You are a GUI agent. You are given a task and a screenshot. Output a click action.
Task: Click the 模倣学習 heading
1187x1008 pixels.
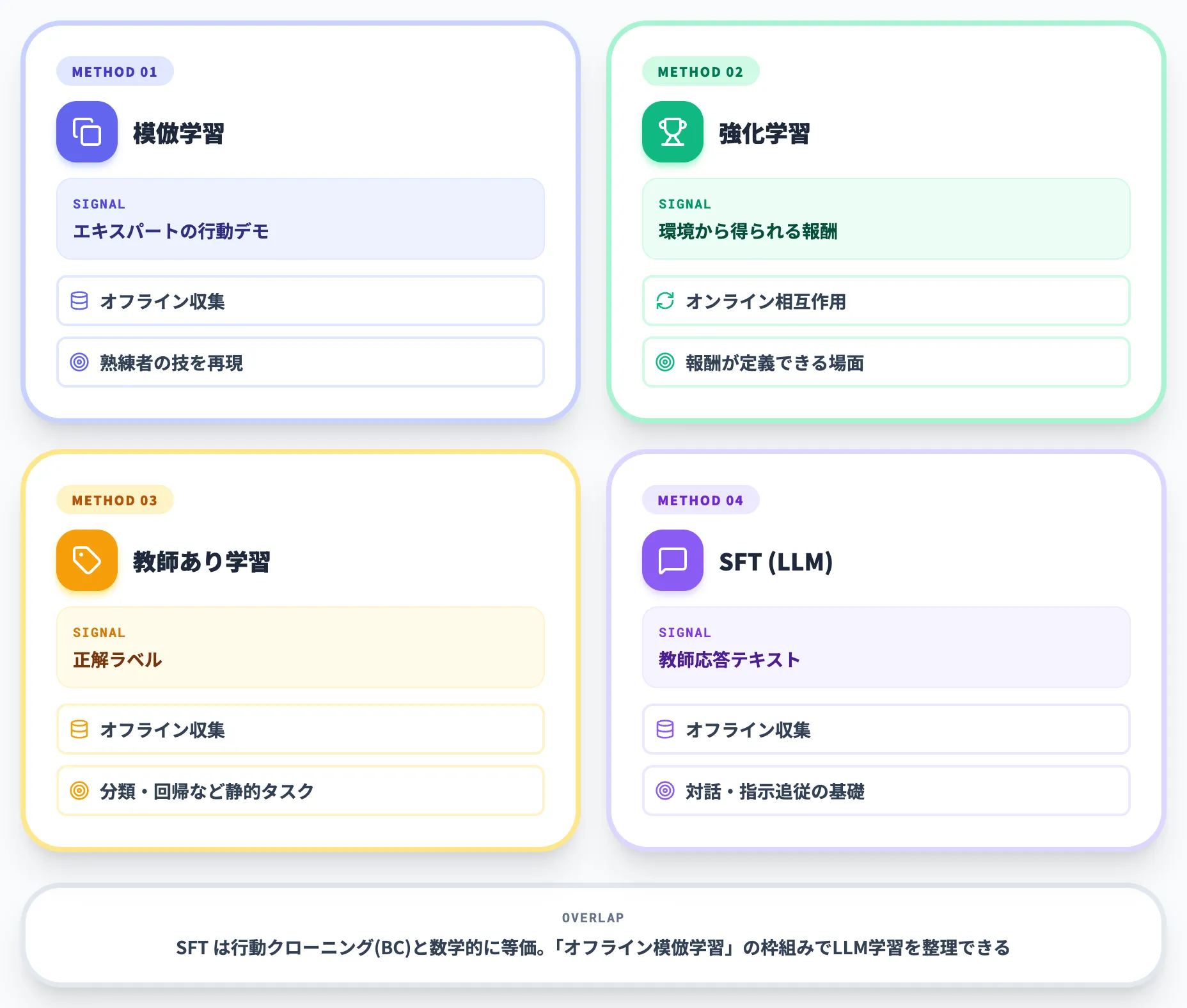(x=179, y=133)
